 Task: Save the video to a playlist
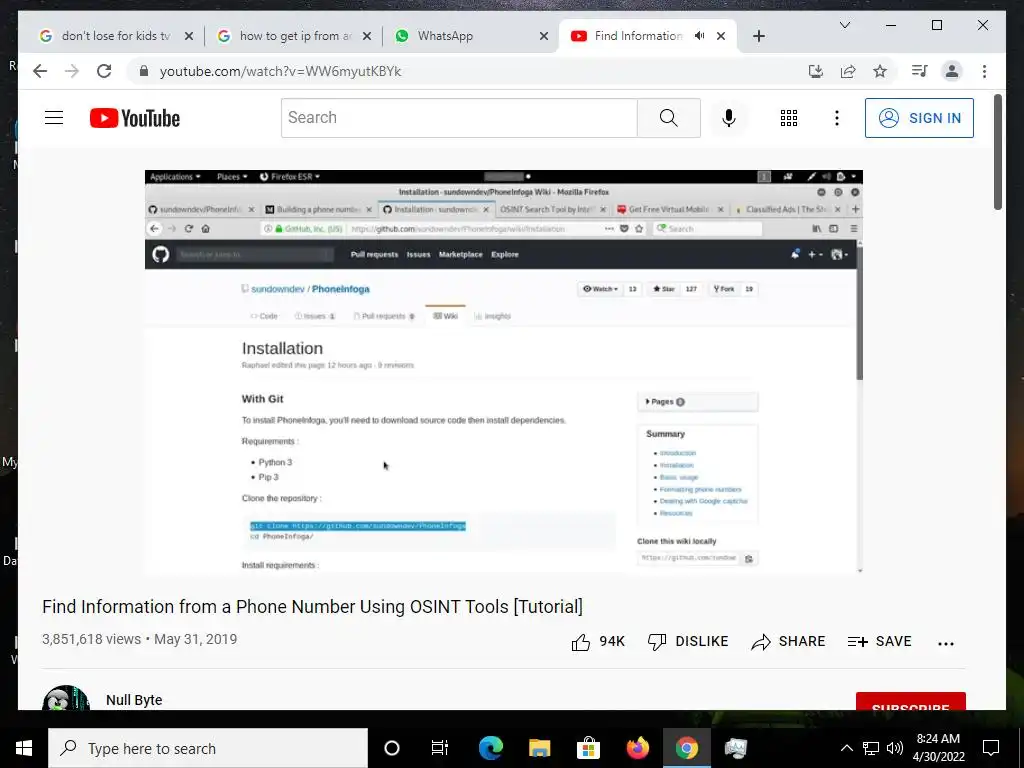879,642
